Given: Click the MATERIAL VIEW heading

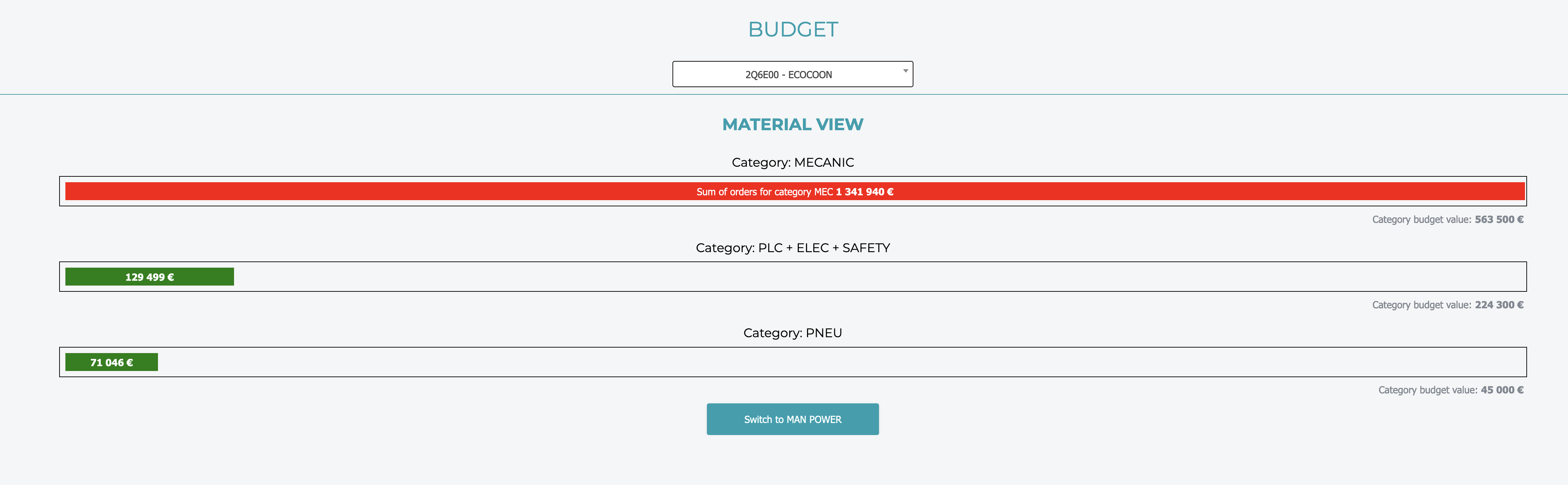Looking at the screenshot, I should [793, 124].
